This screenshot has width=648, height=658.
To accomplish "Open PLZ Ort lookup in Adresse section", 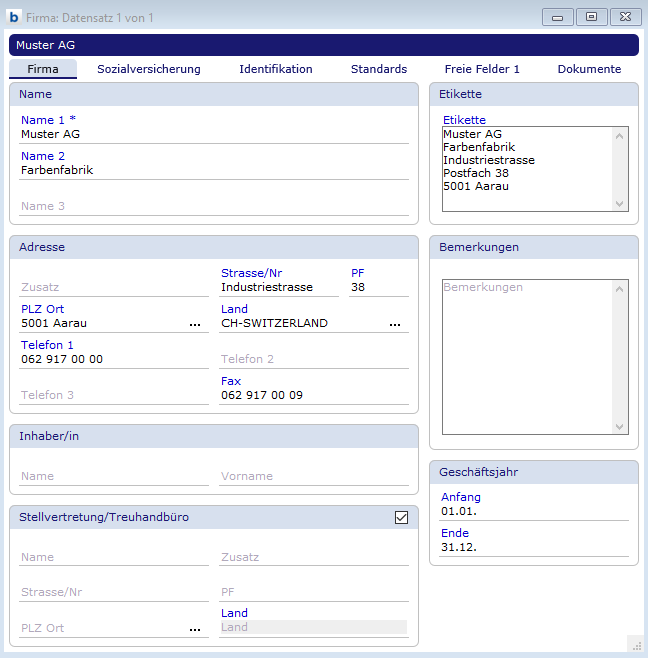I will (194, 324).
